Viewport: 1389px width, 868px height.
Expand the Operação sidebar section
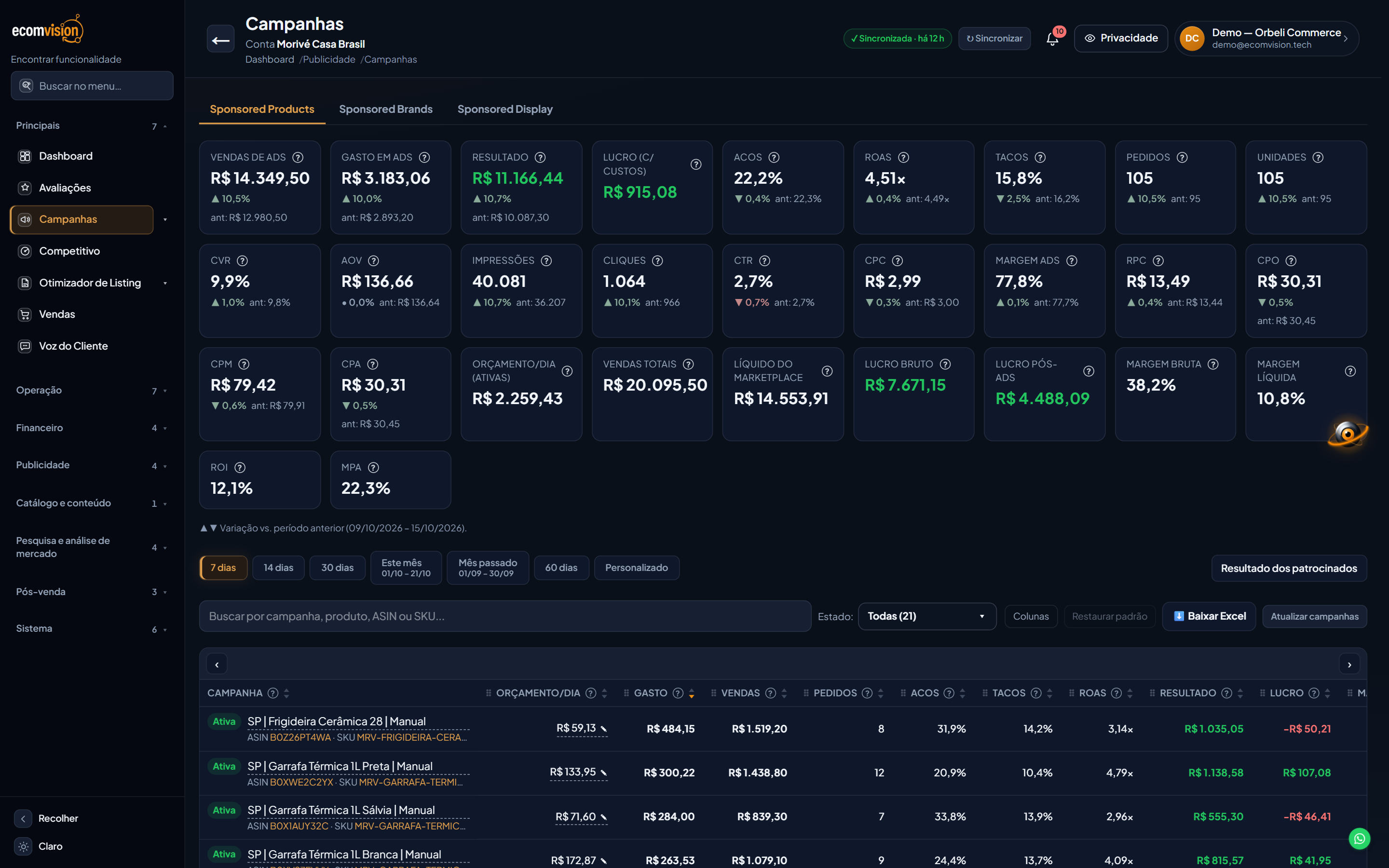pyautogui.click(x=92, y=391)
